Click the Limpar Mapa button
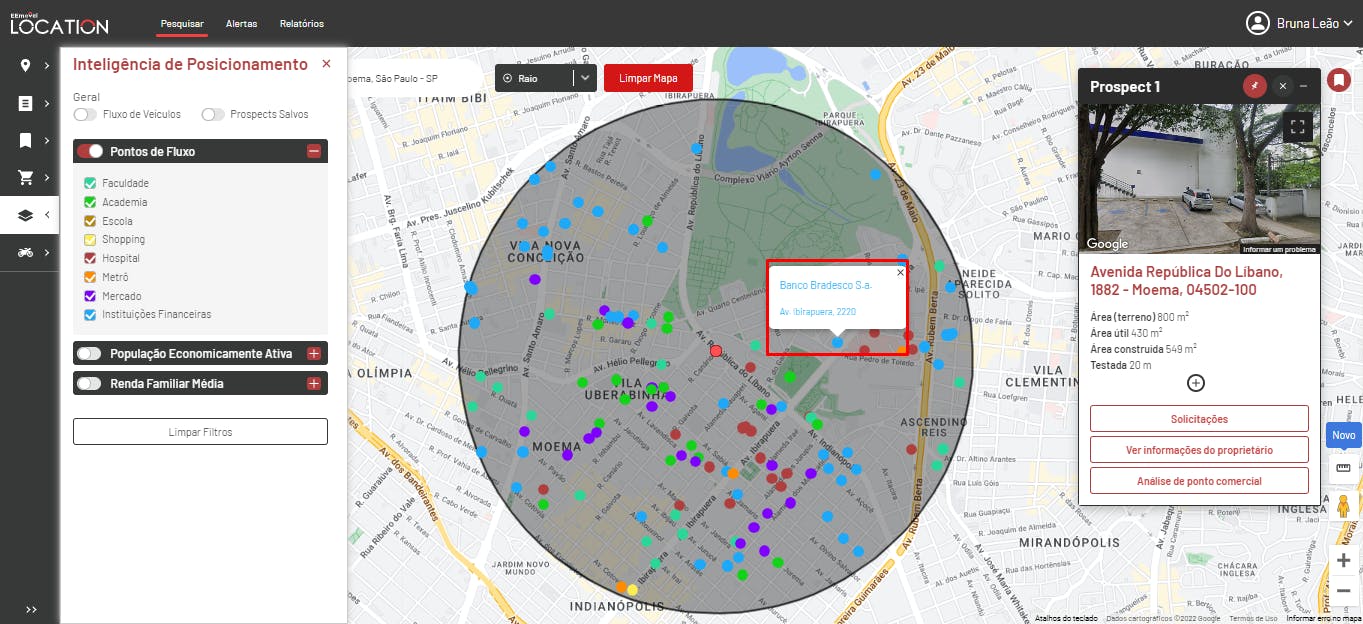 coord(649,78)
